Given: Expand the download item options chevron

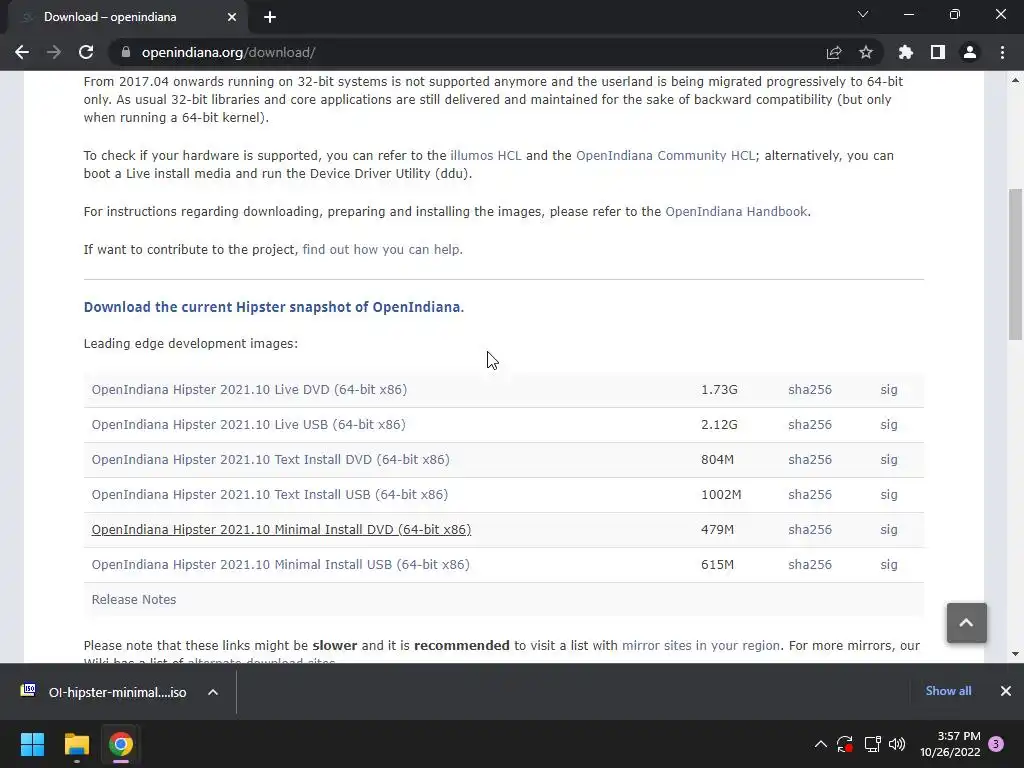Looking at the screenshot, I should coord(213,692).
